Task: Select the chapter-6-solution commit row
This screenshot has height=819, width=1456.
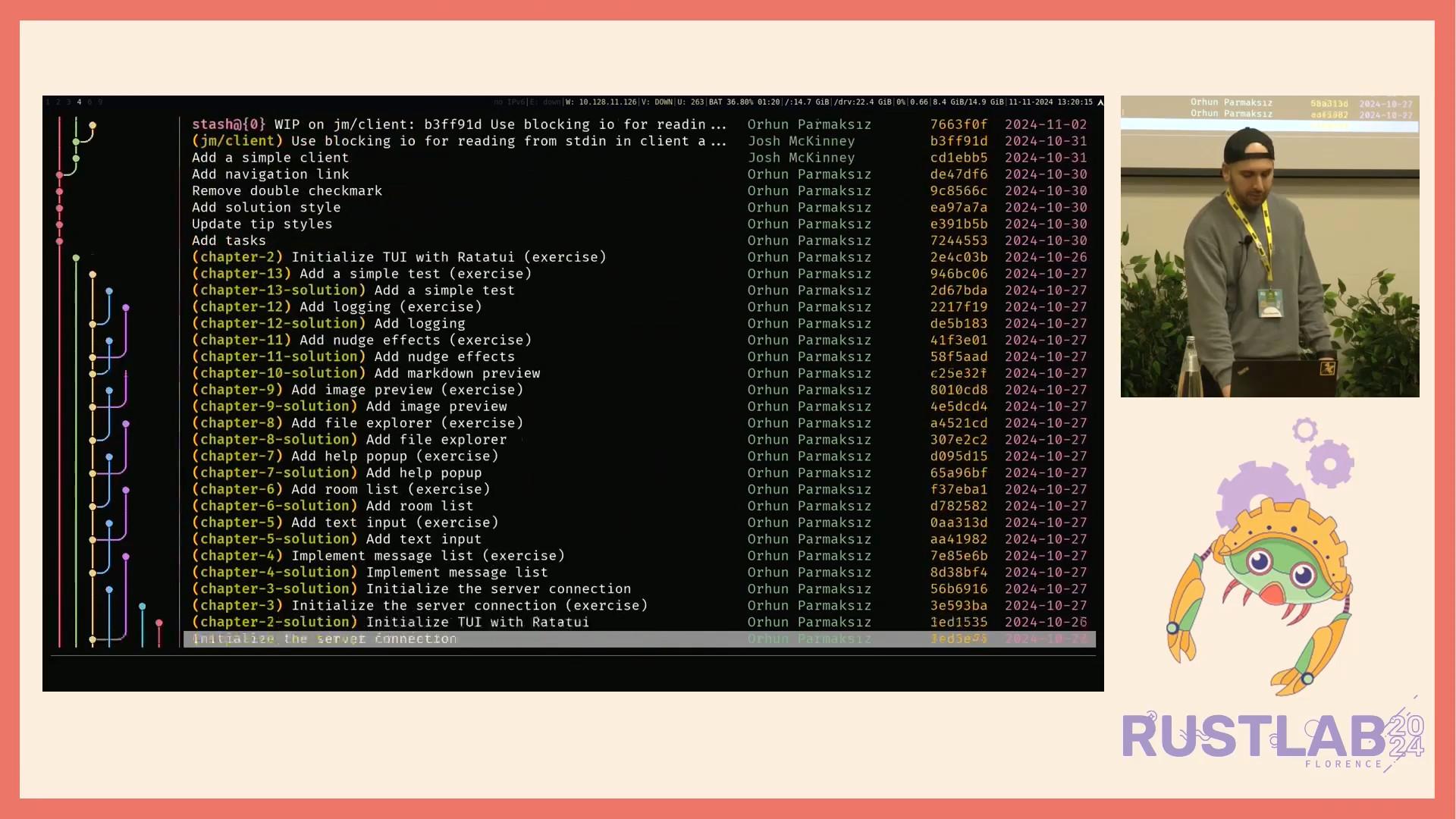Action: click(639, 507)
